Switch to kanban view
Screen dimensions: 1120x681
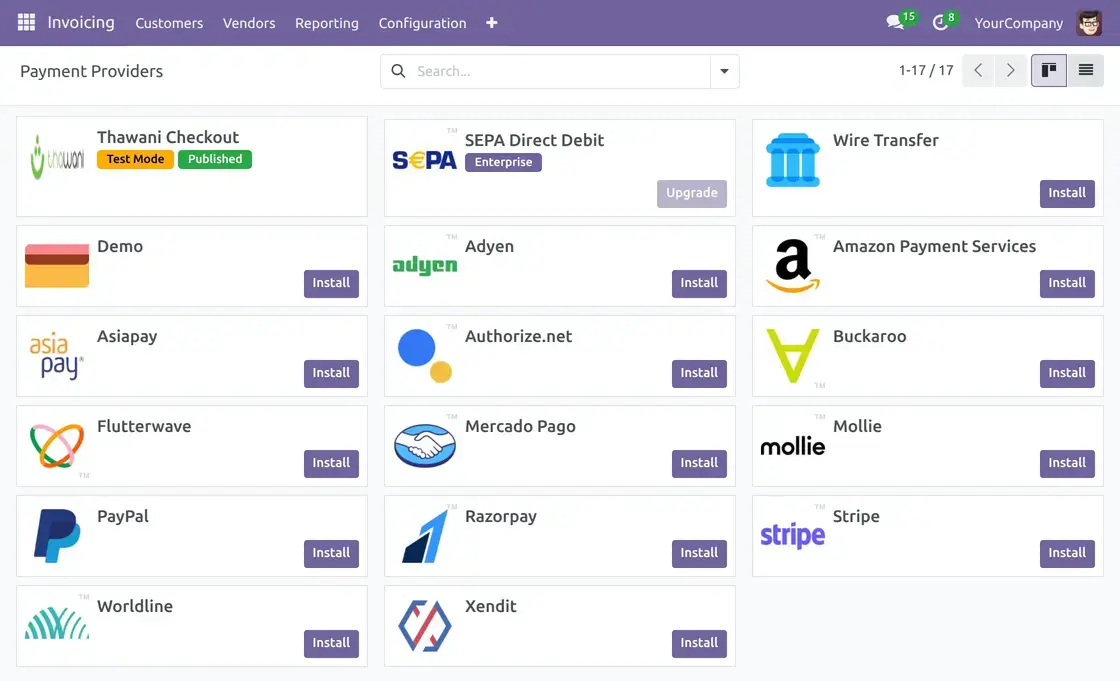point(1049,70)
